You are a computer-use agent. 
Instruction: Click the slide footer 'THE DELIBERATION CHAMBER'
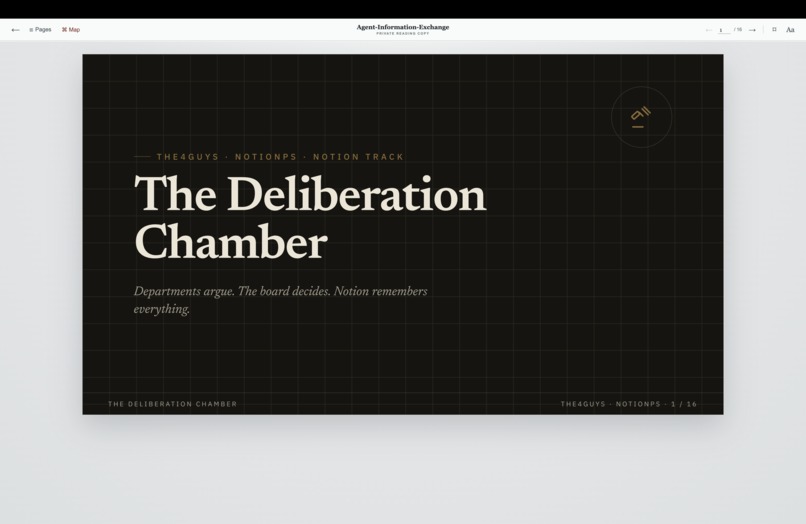pyautogui.click(x=173, y=404)
